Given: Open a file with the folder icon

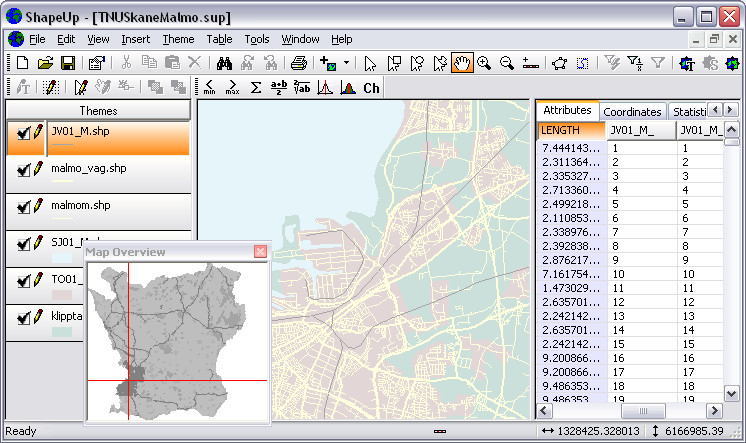Looking at the screenshot, I should point(45,63).
